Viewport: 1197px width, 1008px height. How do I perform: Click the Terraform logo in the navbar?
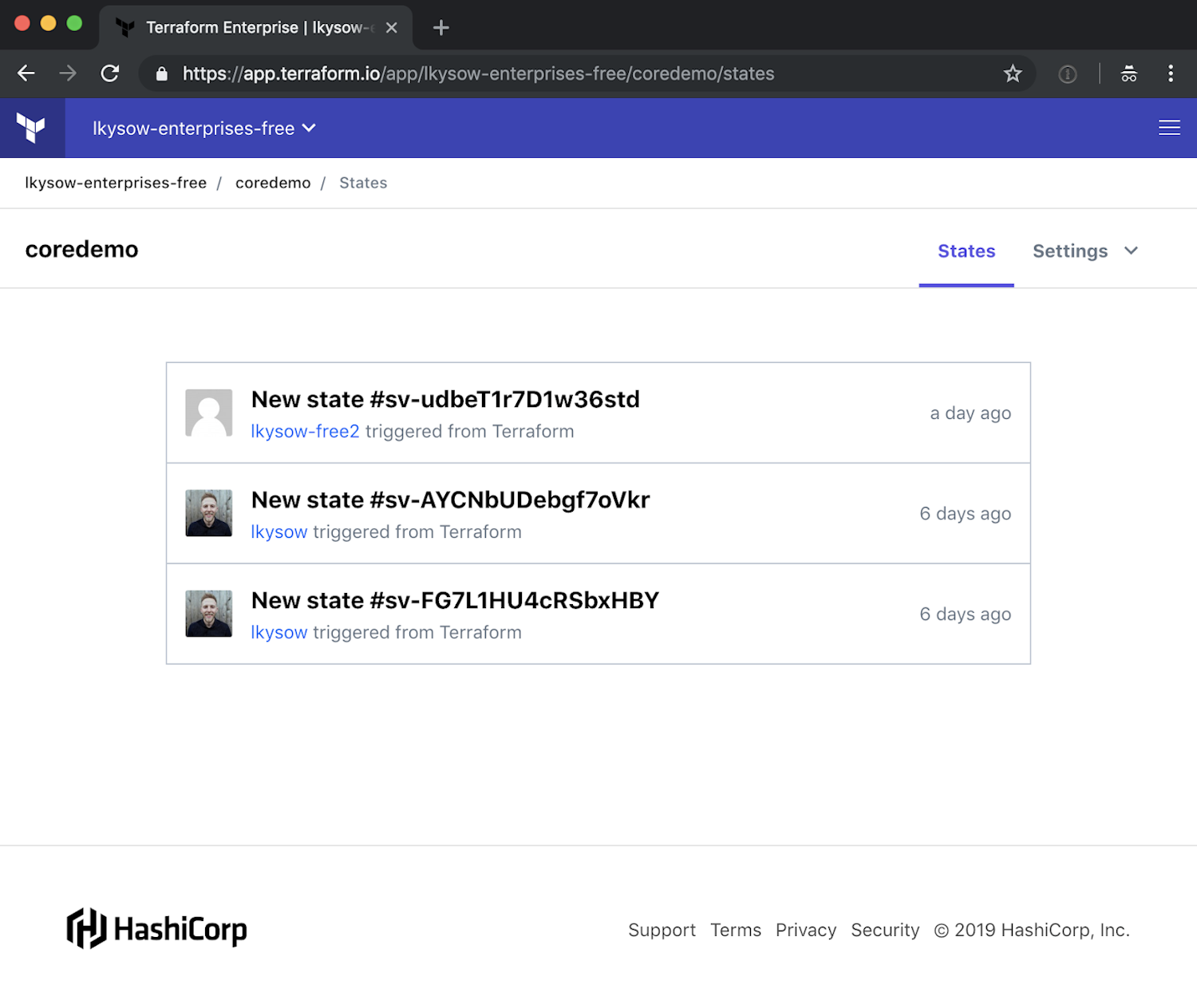point(32,128)
